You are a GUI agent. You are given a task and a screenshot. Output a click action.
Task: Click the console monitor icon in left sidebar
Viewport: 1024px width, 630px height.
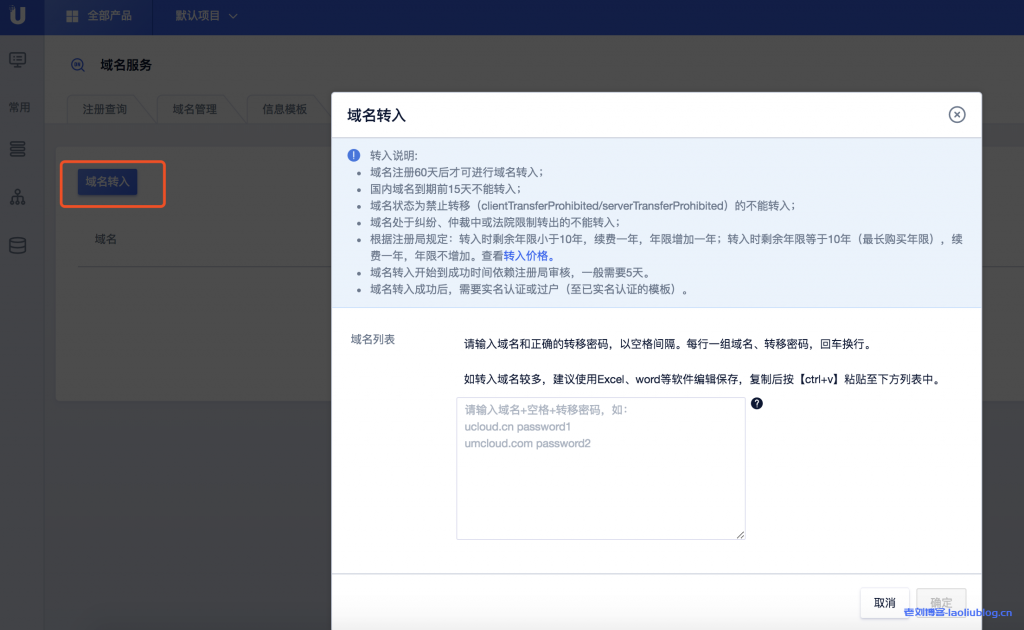17,60
